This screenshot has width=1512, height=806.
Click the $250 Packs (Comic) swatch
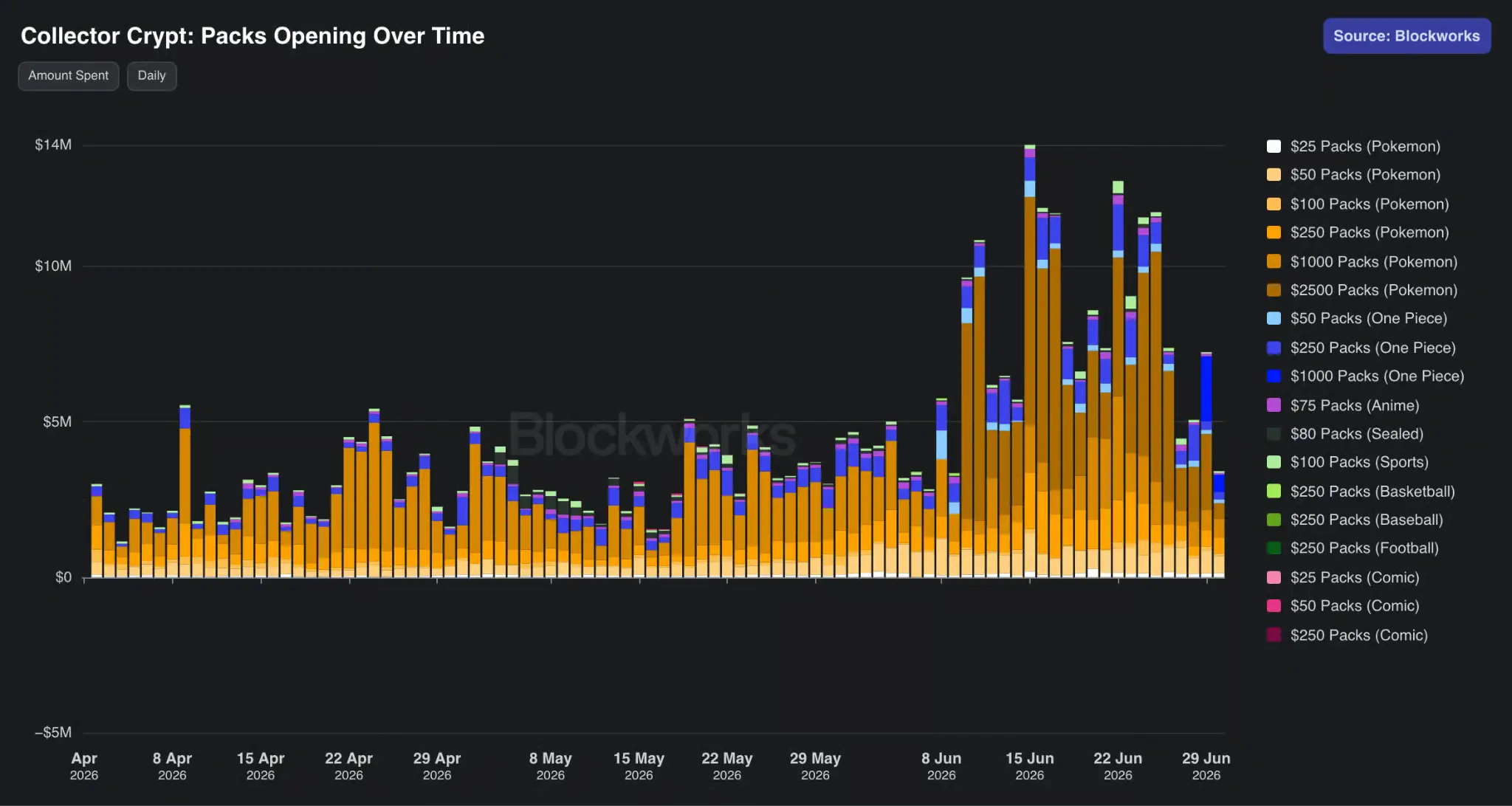(1274, 635)
